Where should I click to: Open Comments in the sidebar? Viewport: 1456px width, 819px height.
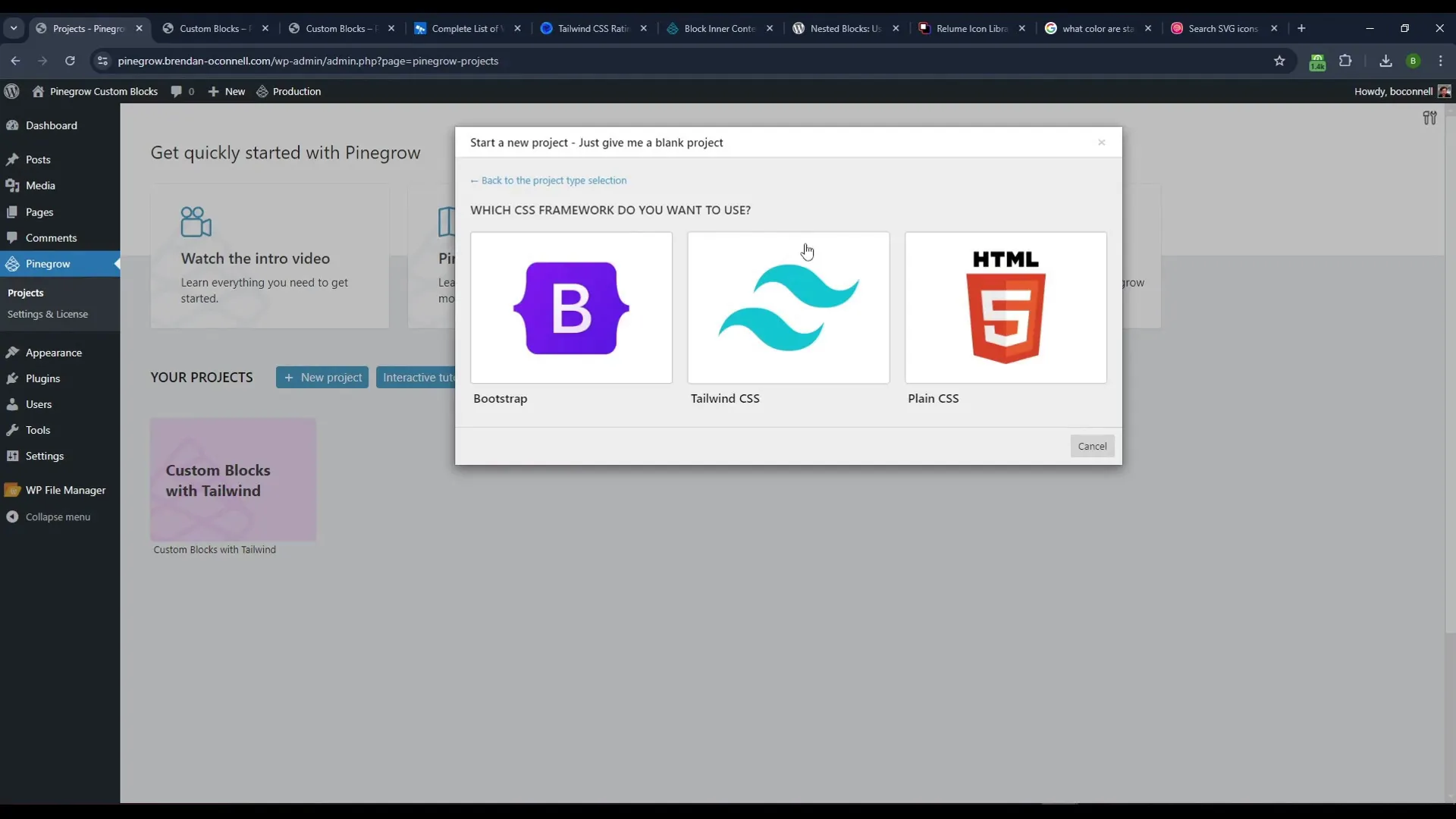coord(60,237)
